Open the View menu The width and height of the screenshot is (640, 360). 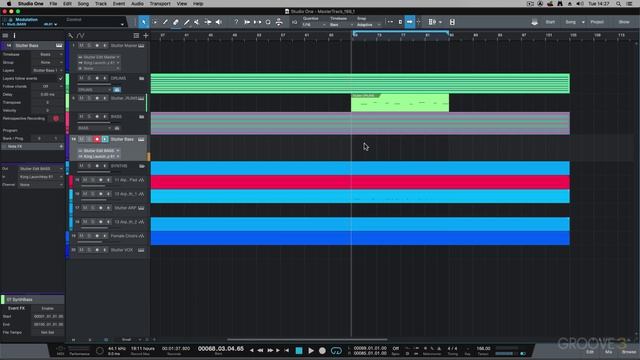click(182, 4)
